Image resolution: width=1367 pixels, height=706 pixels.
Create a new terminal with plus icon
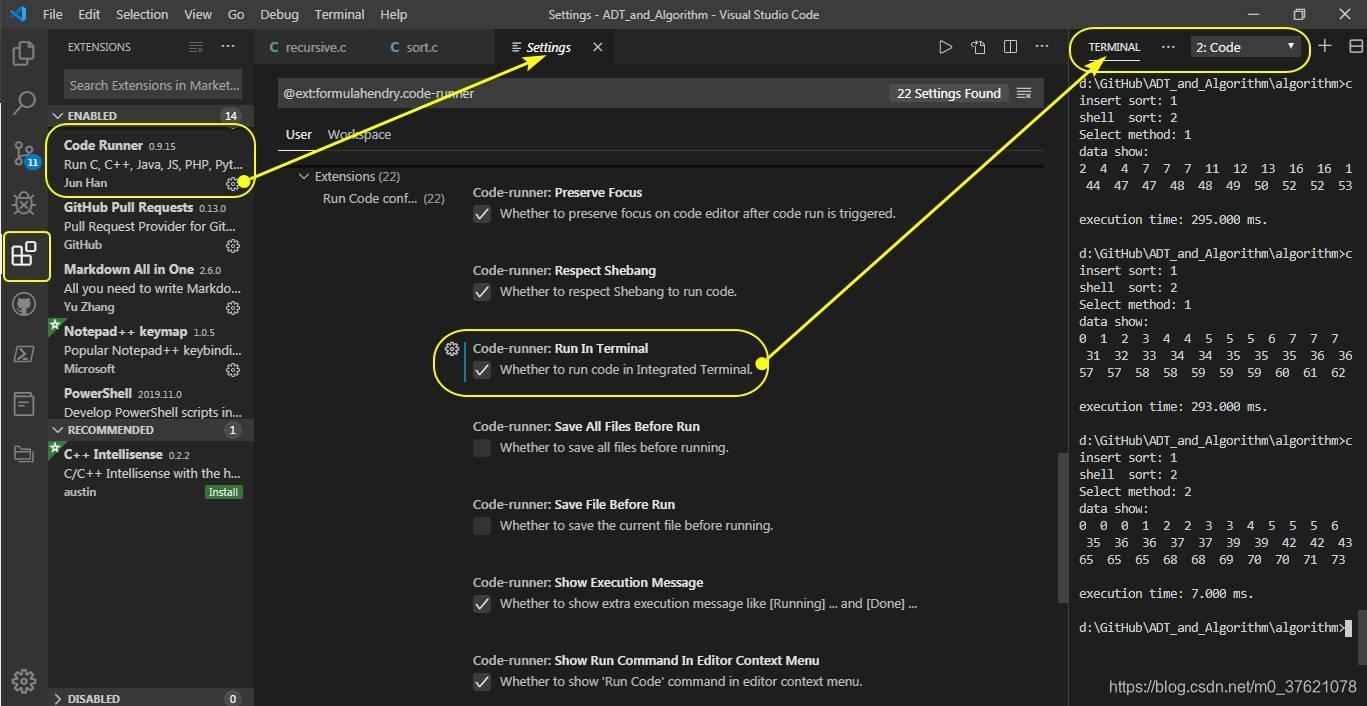click(1325, 46)
